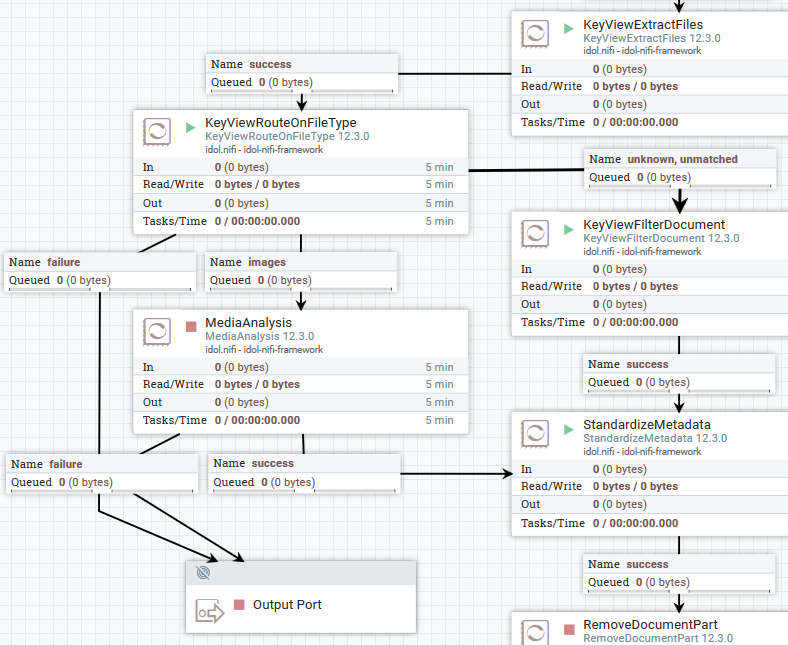
Task: Select the 'images' connection queue box
Action: coord(301,271)
